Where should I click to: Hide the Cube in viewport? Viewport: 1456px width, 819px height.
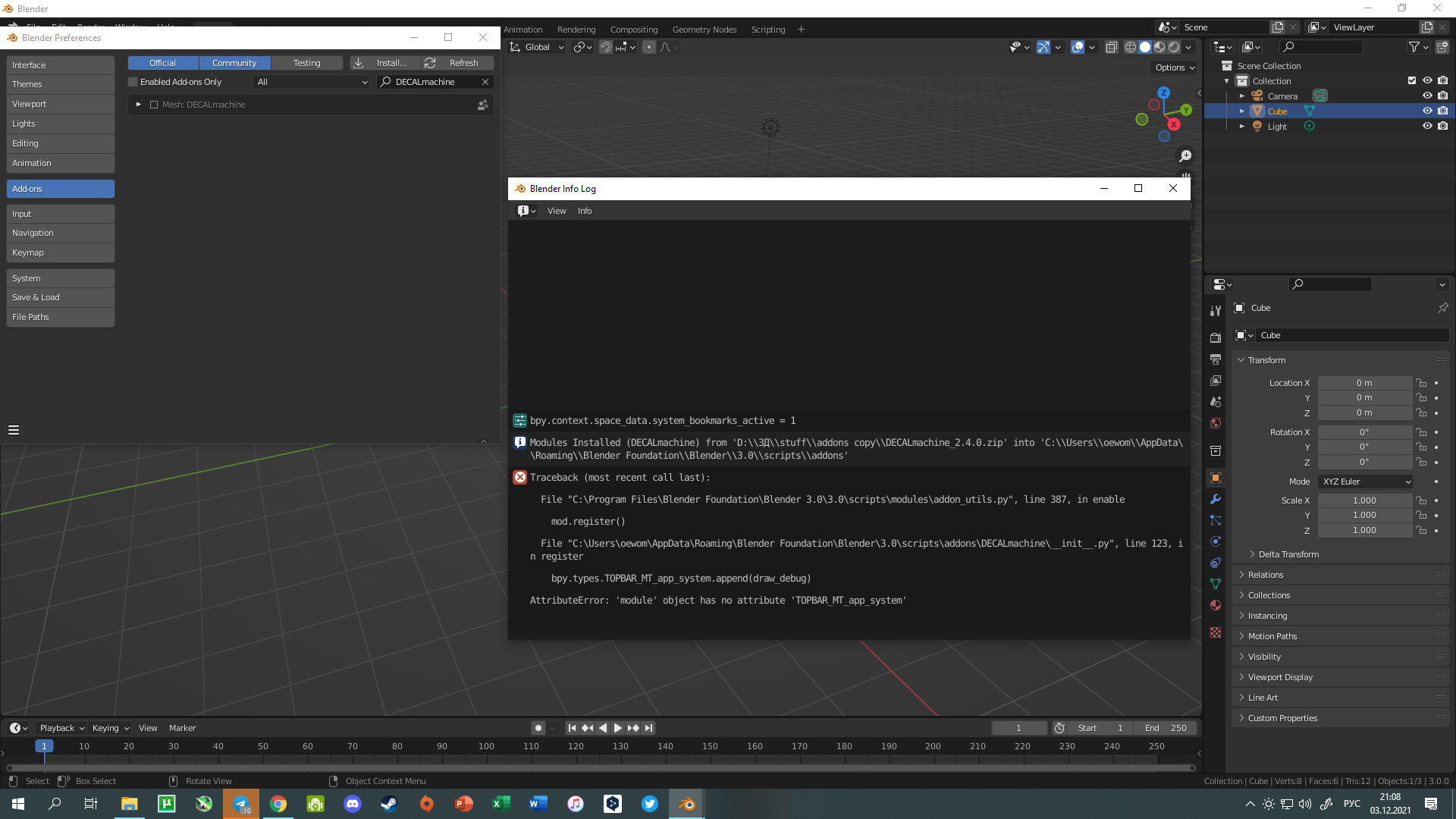(1427, 111)
